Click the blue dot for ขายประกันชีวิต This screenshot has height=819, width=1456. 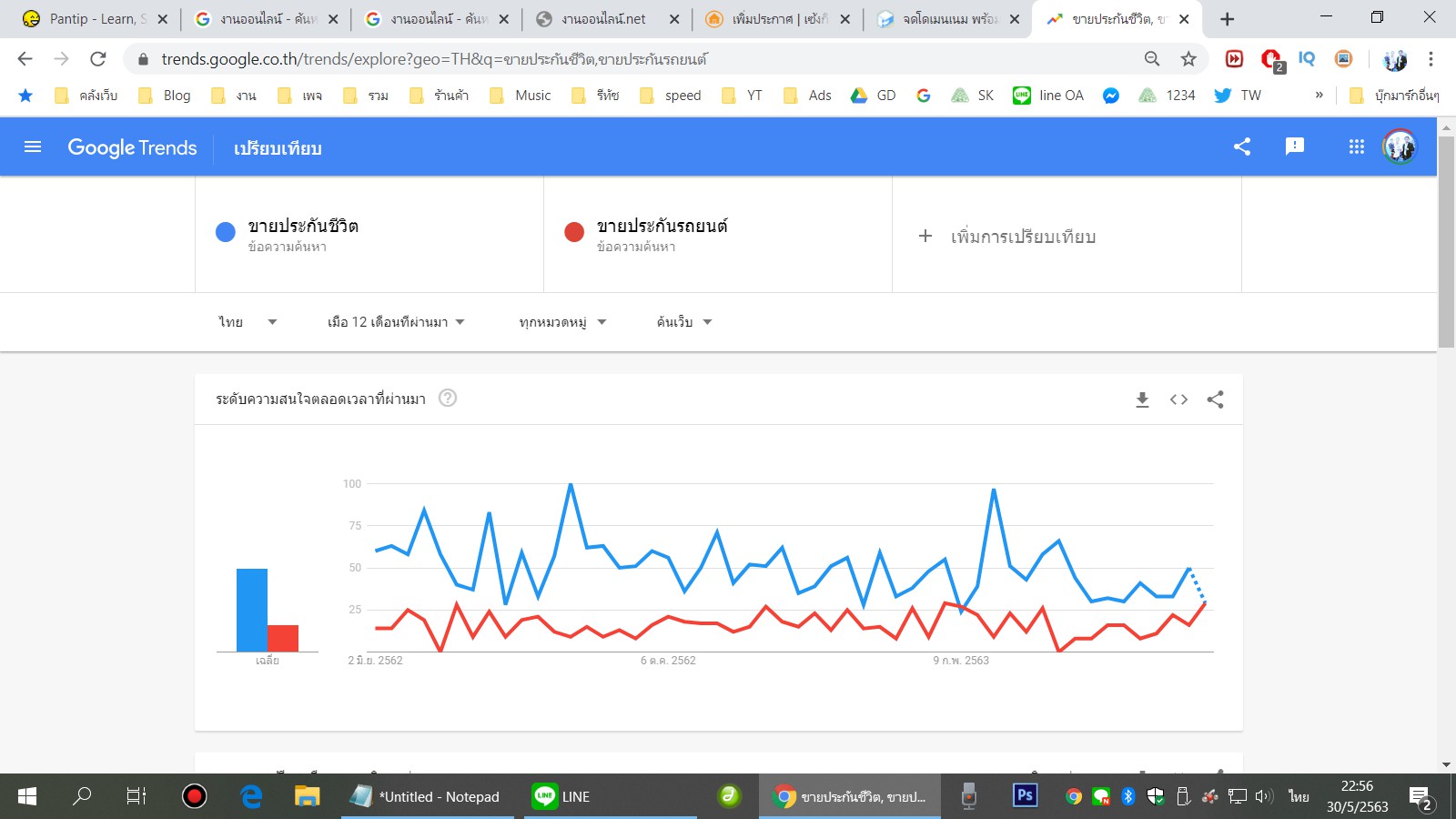pos(226,232)
